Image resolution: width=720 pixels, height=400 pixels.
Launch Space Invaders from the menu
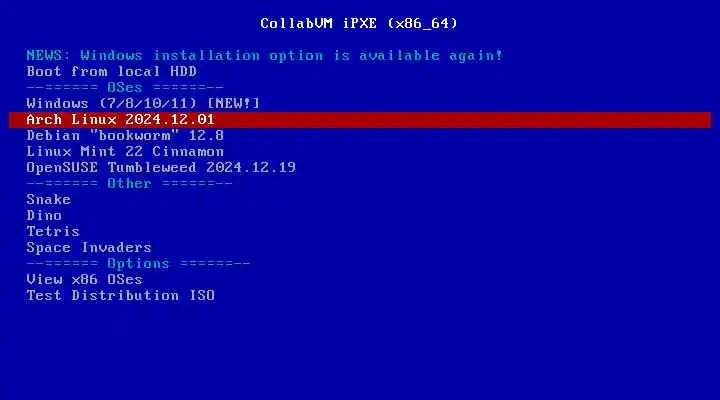(89, 248)
